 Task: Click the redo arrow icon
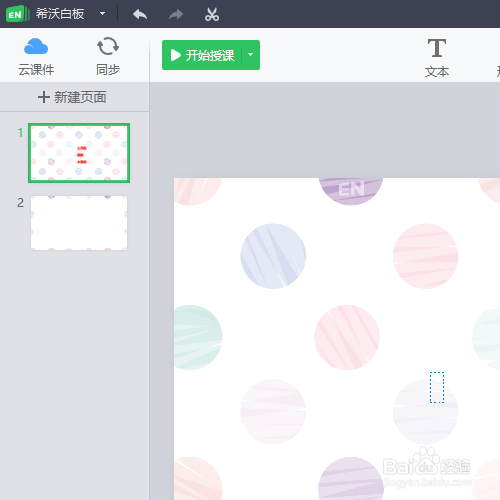pyautogui.click(x=176, y=14)
